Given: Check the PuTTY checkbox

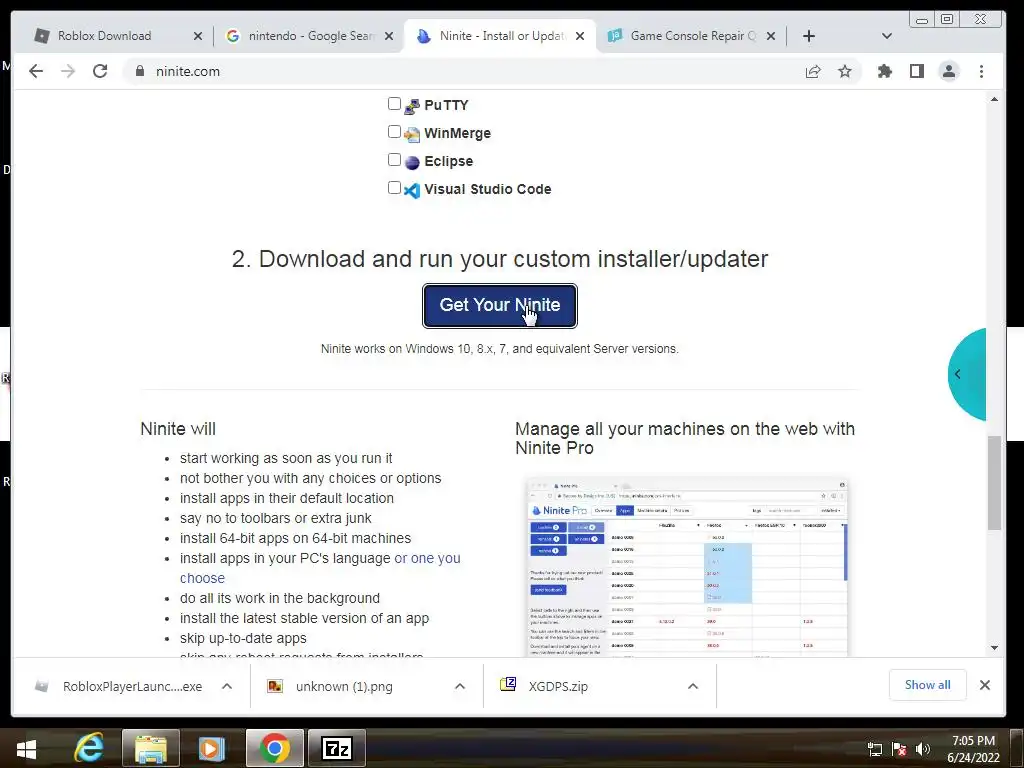Looking at the screenshot, I should 394,104.
